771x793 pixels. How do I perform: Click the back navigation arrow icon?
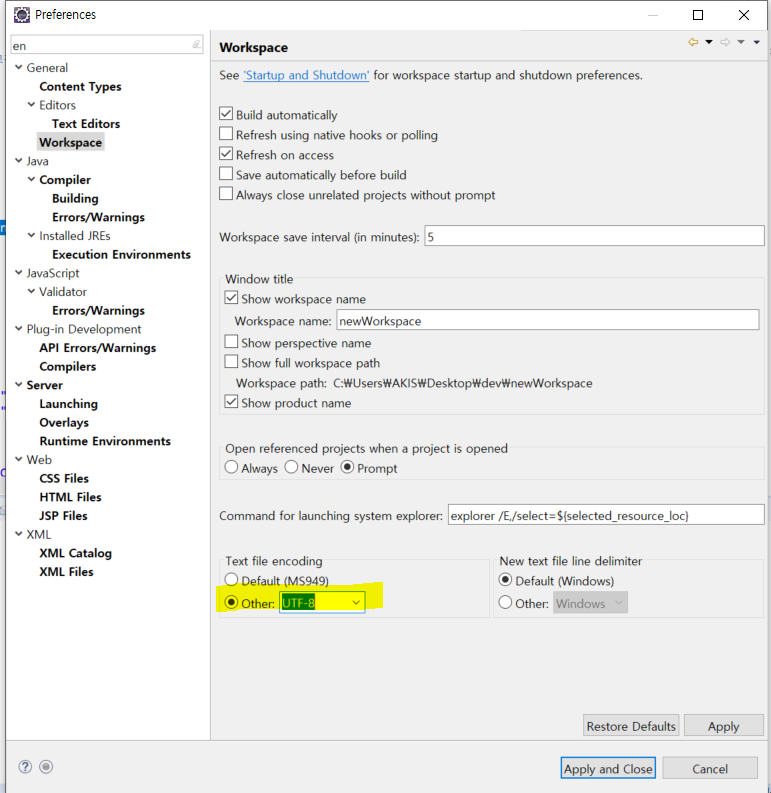click(x=693, y=42)
